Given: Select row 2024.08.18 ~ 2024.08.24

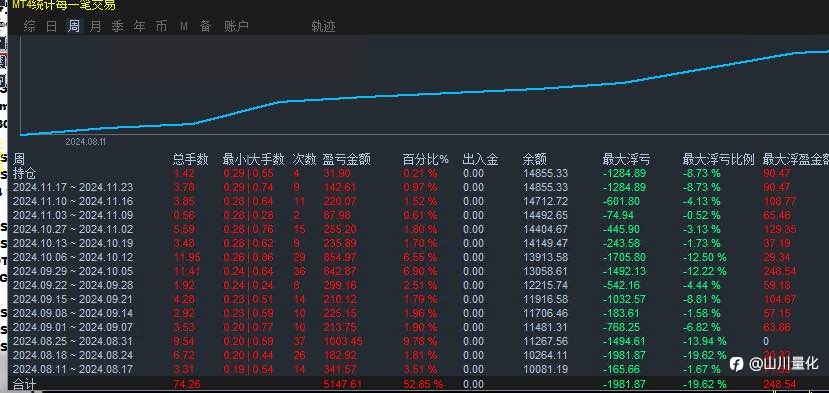Looking at the screenshot, I should [x=73, y=355].
